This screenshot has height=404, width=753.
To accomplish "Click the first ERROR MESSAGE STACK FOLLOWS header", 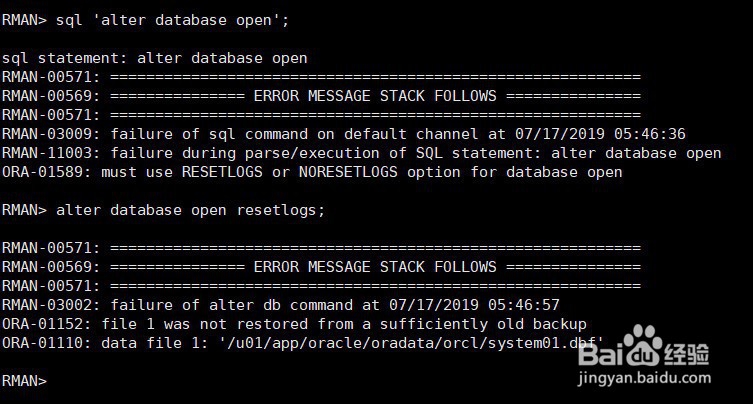I will pos(375,96).
